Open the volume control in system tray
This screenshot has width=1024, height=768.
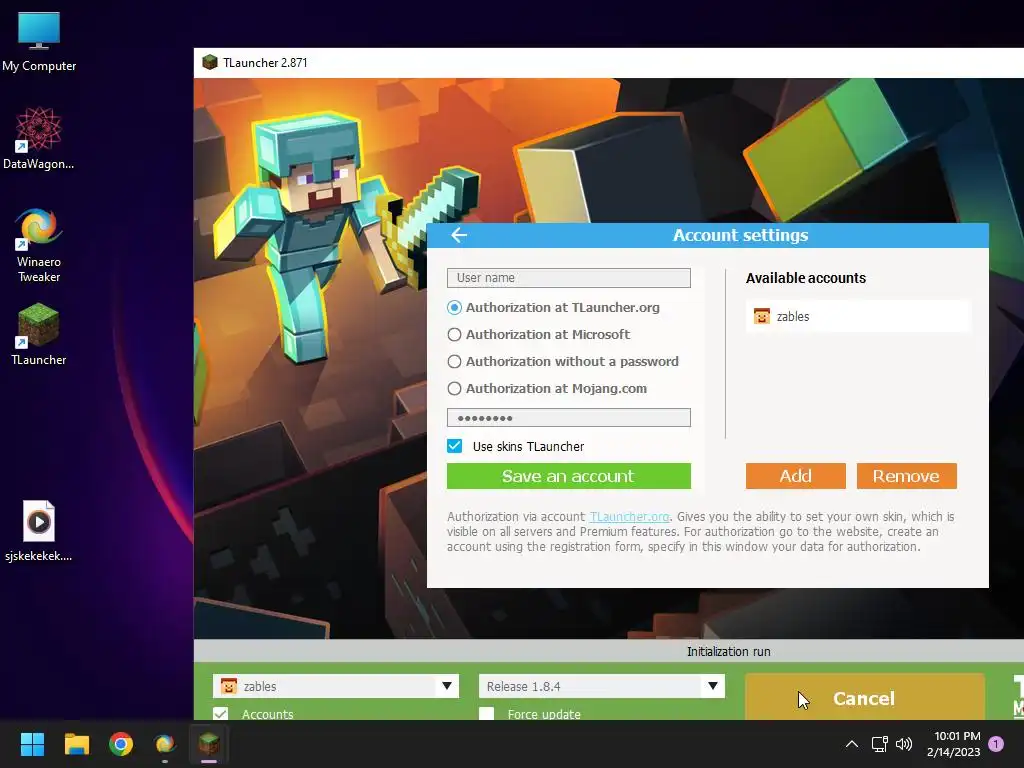click(904, 744)
